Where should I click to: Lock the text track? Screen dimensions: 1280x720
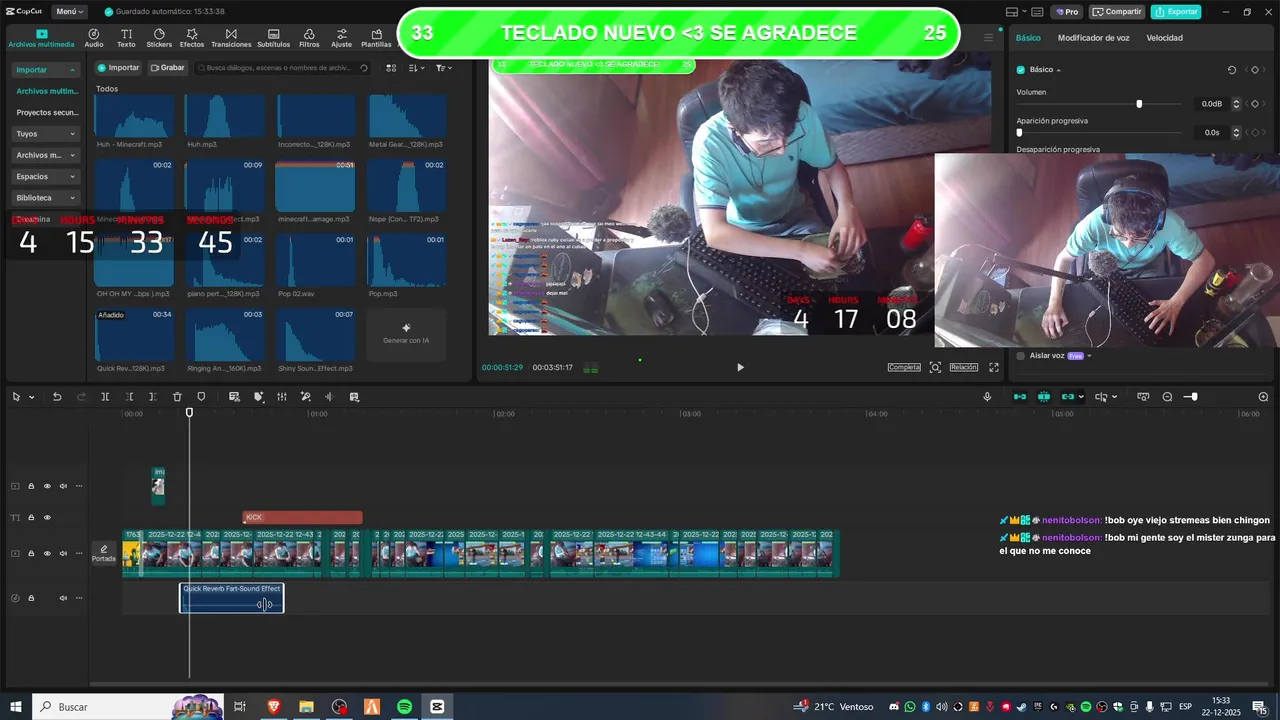coord(31,517)
